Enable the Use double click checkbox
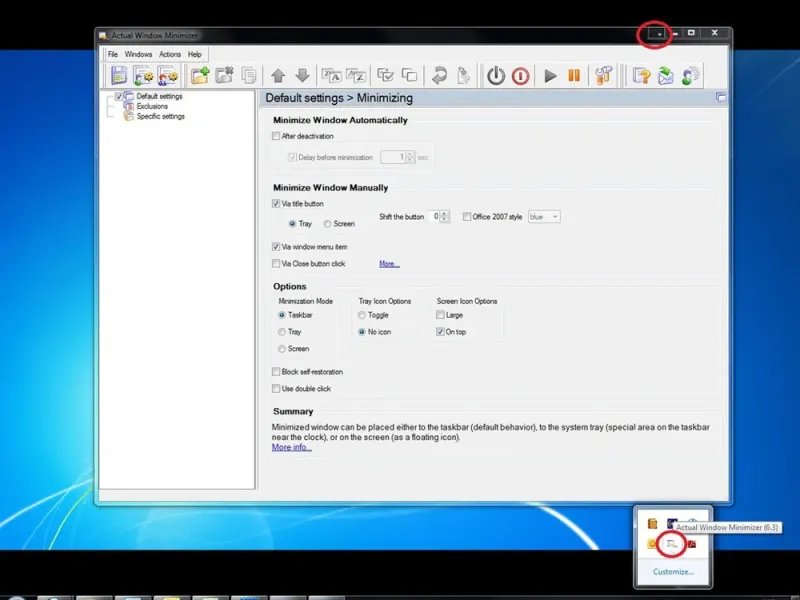This screenshot has width=800, height=600. click(x=276, y=388)
